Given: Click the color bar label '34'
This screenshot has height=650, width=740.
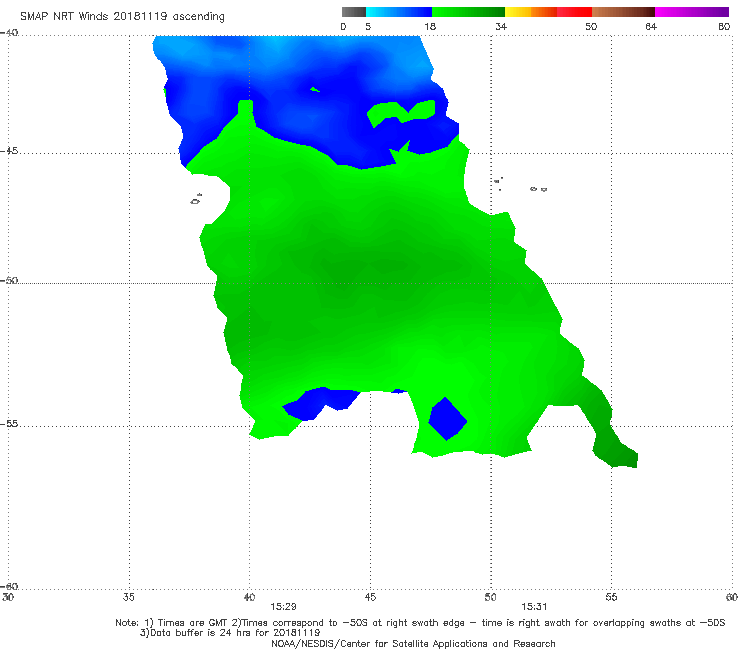Looking at the screenshot, I should [501, 27].
